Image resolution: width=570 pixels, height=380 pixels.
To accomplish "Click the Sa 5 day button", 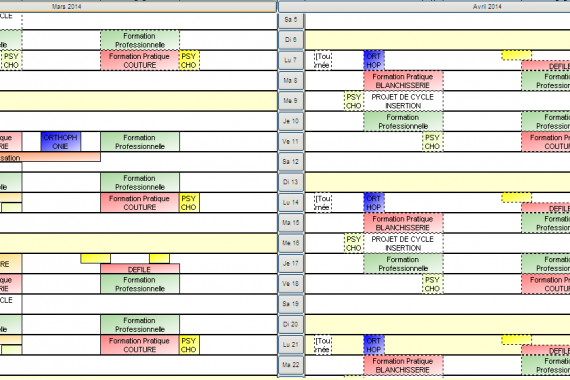I will pos(291,20).
